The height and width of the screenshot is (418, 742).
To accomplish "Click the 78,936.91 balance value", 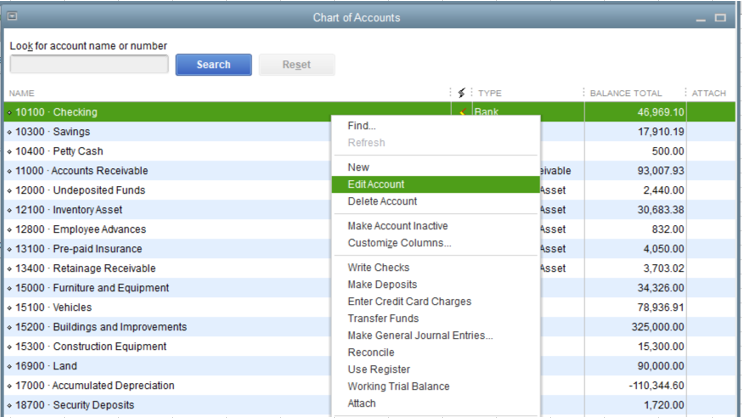I will [x=661, y=307].
